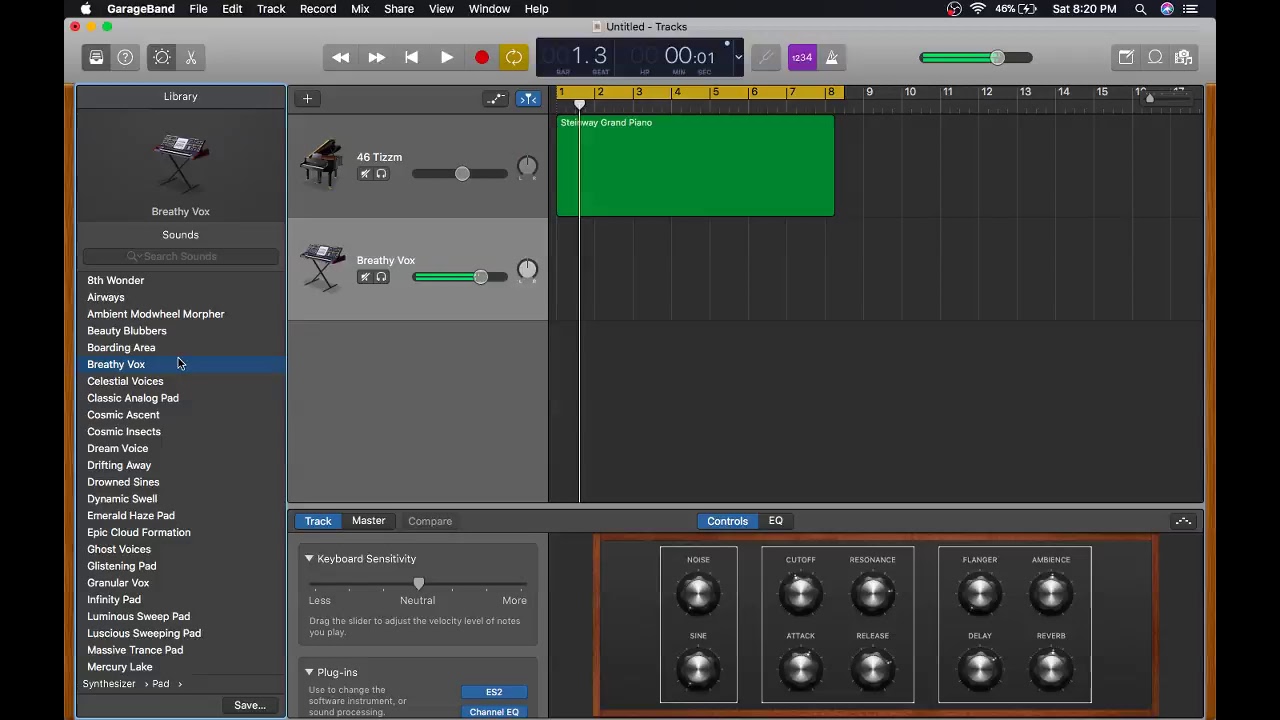Select the Celestial Voices sound
Image resolution: width=1280 pixels, height=720 pixels.
click(x=181, y=381)
